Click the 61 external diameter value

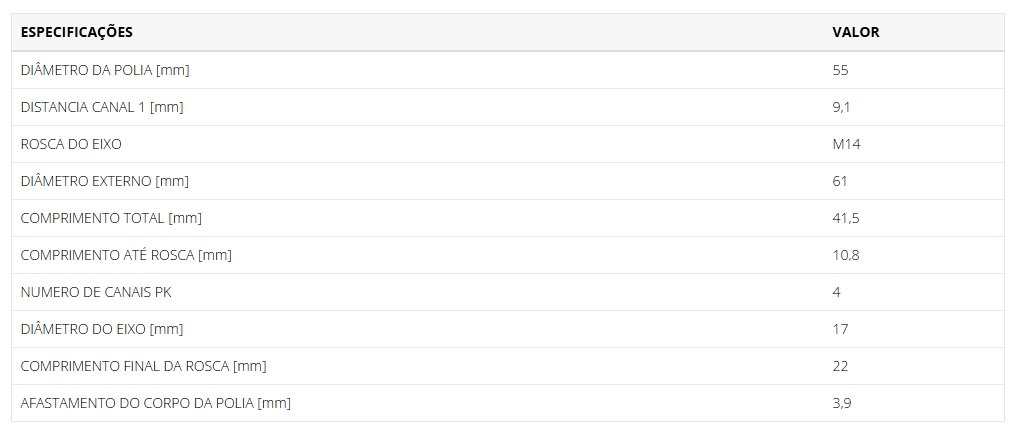(839, 181)
